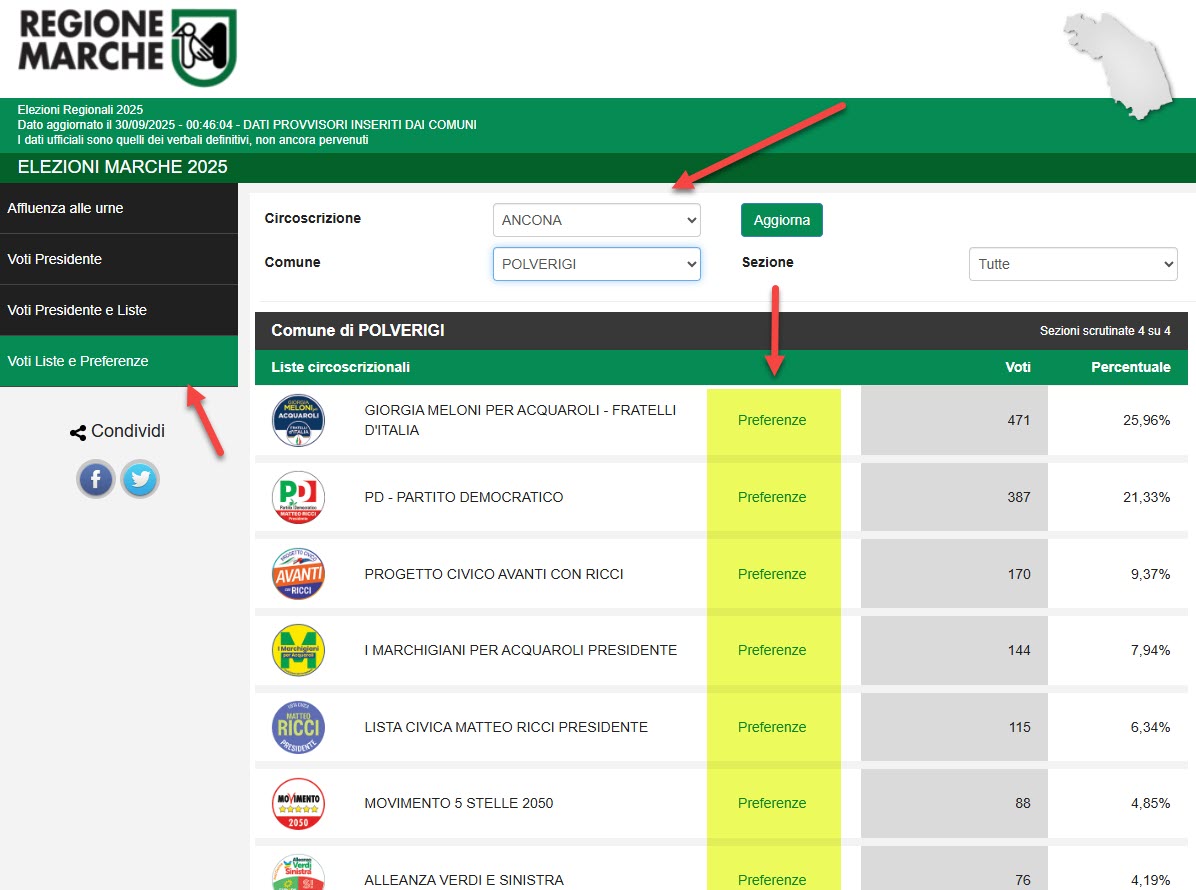Share on Facebook icon
The height and width of the screenshot is (890, 1196).
click(x=95, y=480)
